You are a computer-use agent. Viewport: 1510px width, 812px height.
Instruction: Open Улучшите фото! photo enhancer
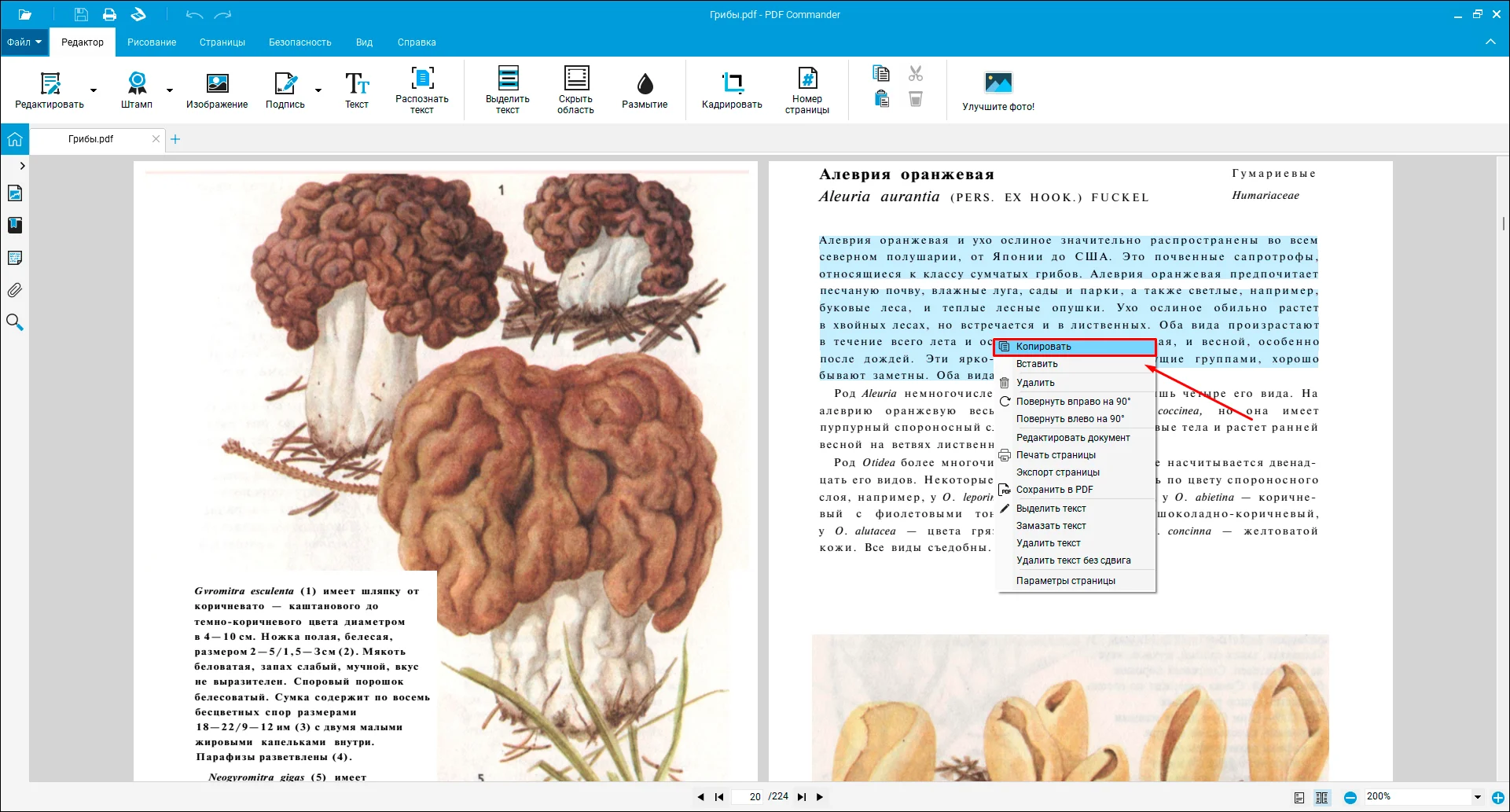[998, 90]
